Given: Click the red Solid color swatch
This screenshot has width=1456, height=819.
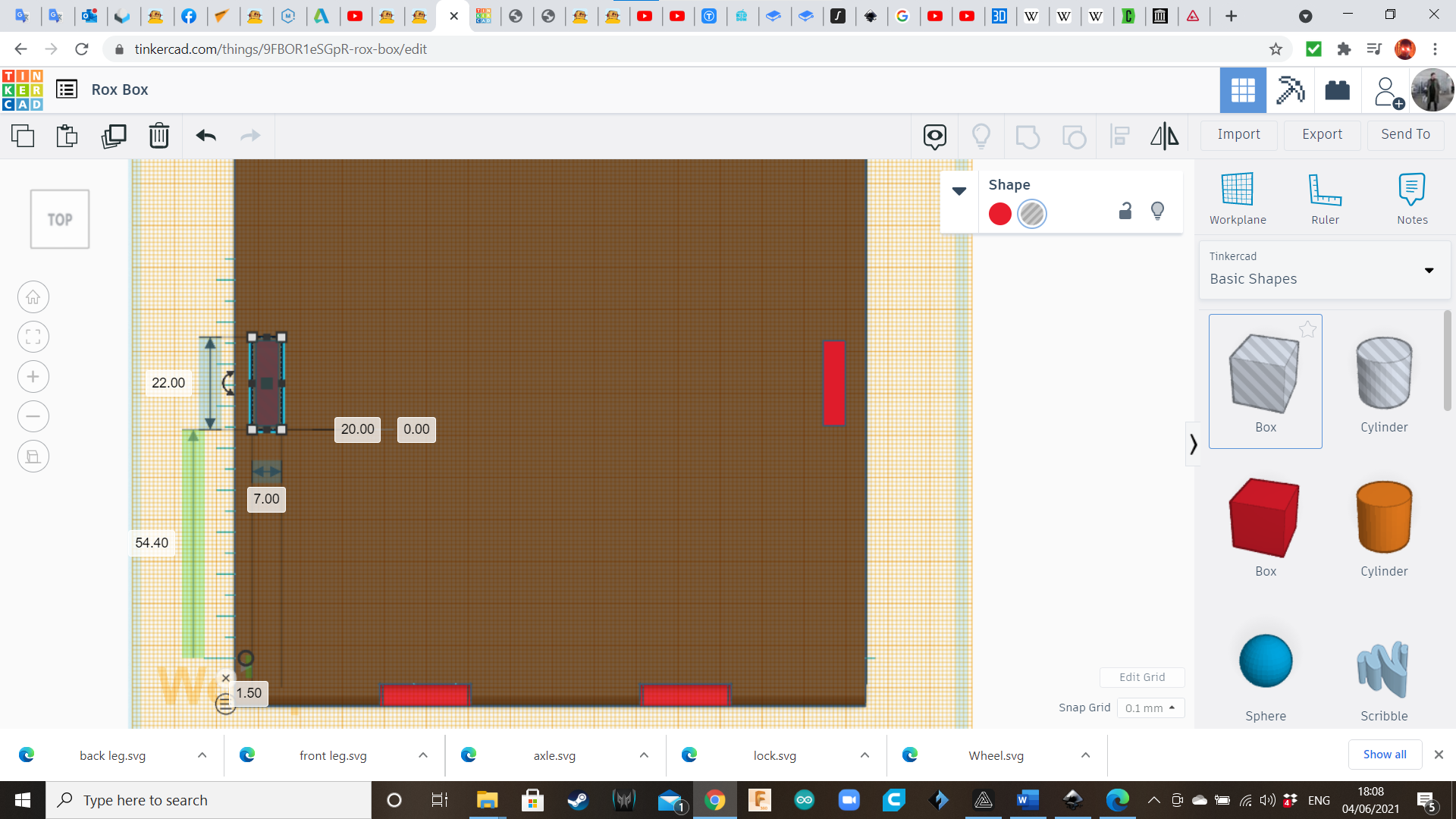Looking at the screenshot, I should pyautogui.click(x=1000, y=214).
